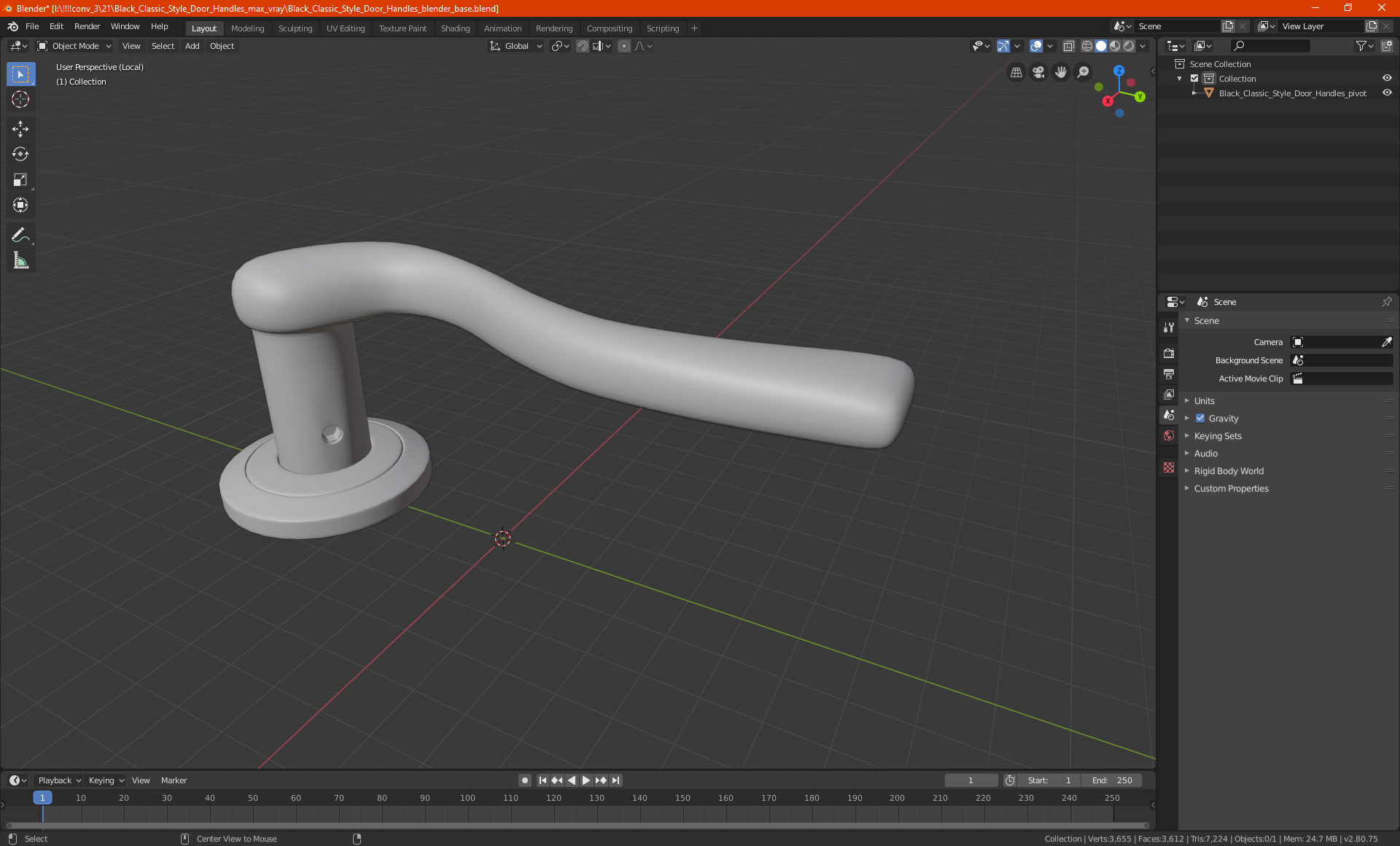Click the timeline horizontal scrollbar
This screenshot has height=846, width=1400.
(577, 826)
